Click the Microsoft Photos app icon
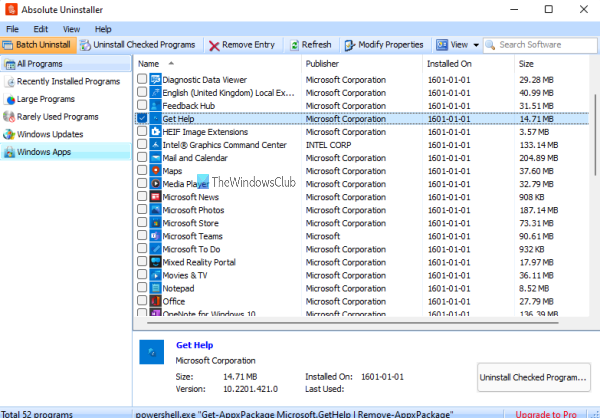Viewport: 600px width, 418px height. click(x=155, y=210)
